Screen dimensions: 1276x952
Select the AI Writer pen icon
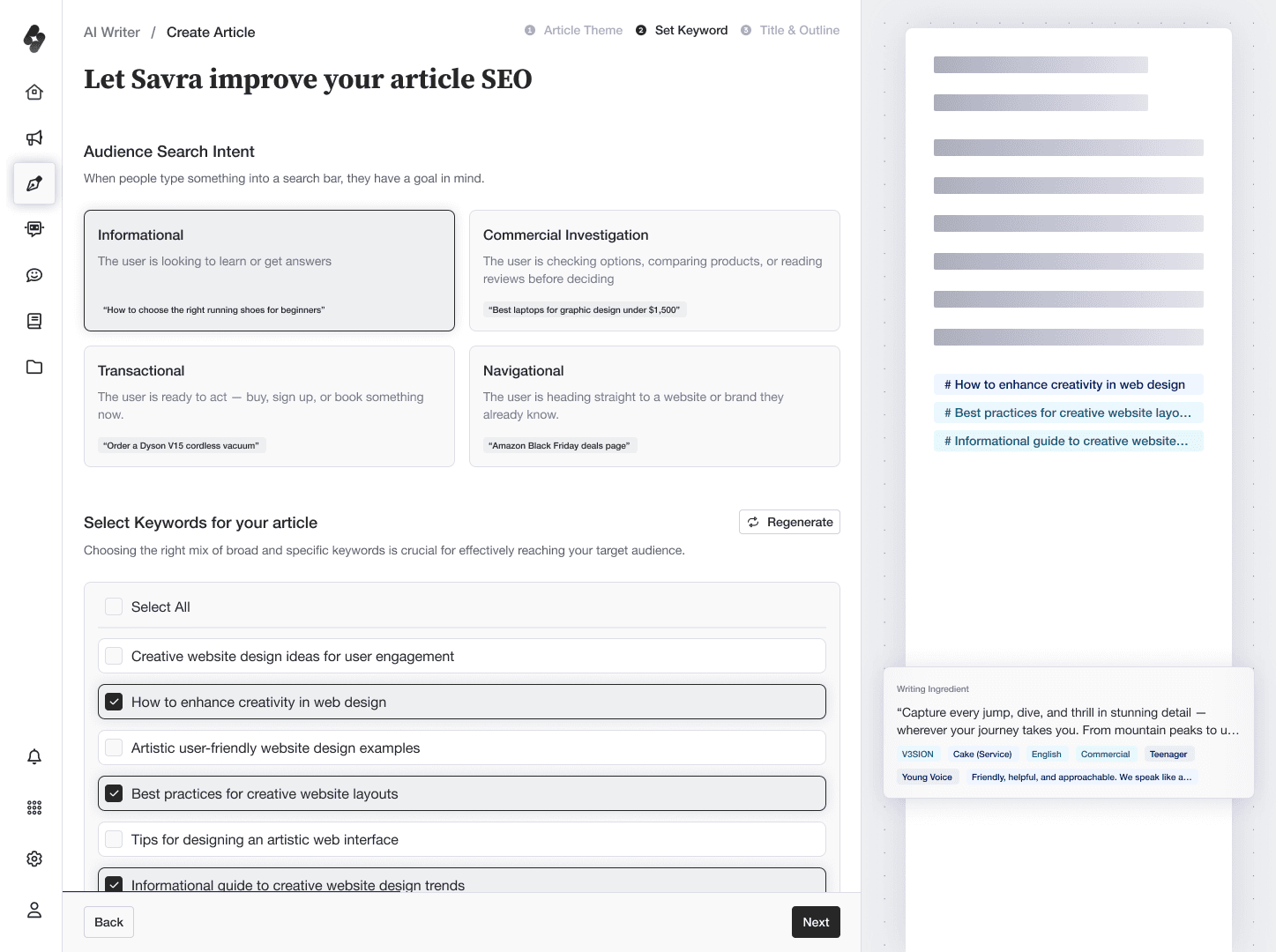point(34,183)
